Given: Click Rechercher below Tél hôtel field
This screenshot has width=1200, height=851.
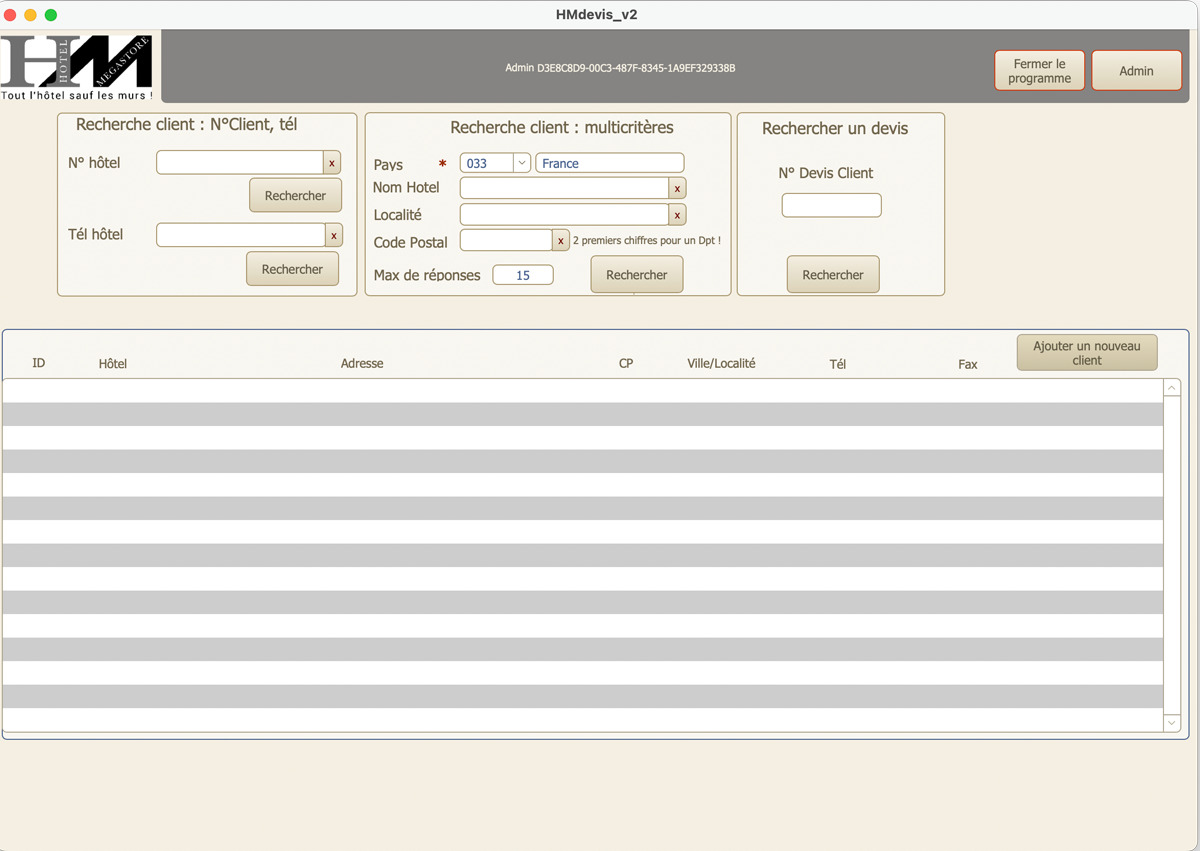Looking at the screenshot, I should coord(292,269).
